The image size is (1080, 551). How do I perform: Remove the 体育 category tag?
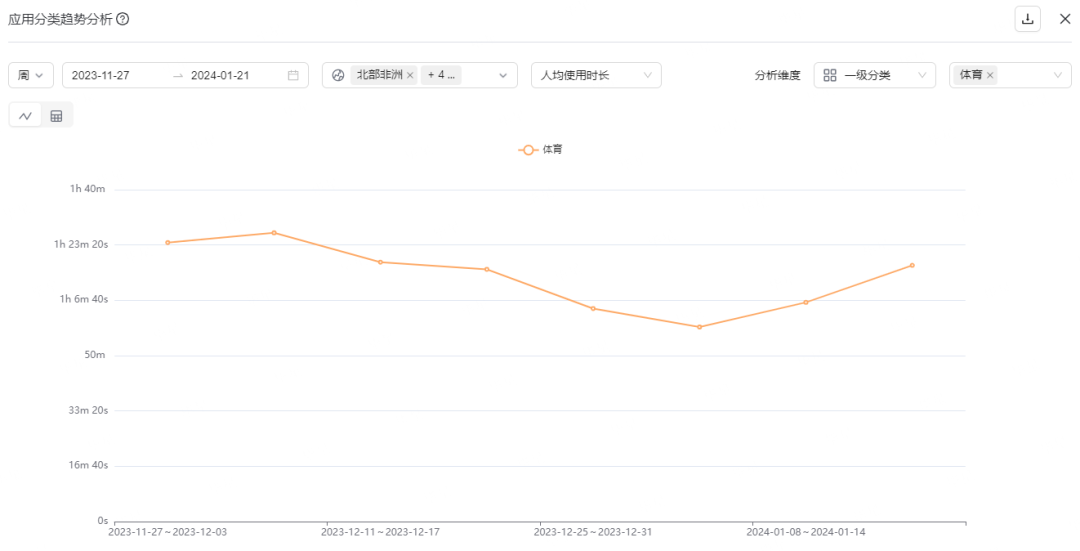pos(990,75)
